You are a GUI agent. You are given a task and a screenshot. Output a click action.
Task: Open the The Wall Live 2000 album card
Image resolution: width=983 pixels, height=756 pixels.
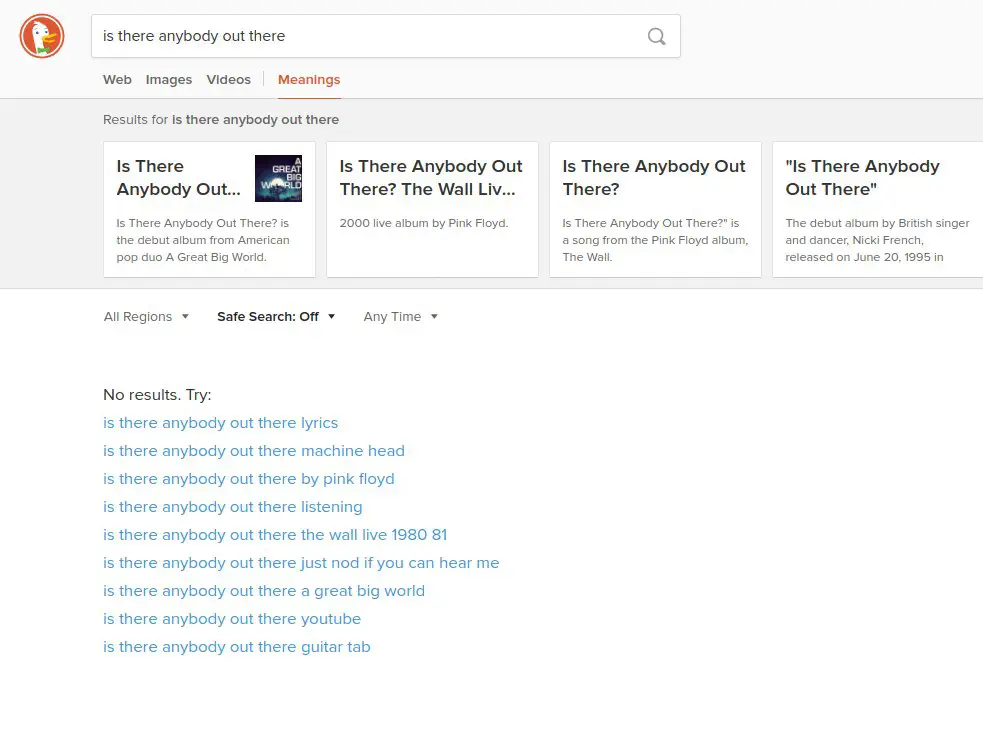point(432,209)
